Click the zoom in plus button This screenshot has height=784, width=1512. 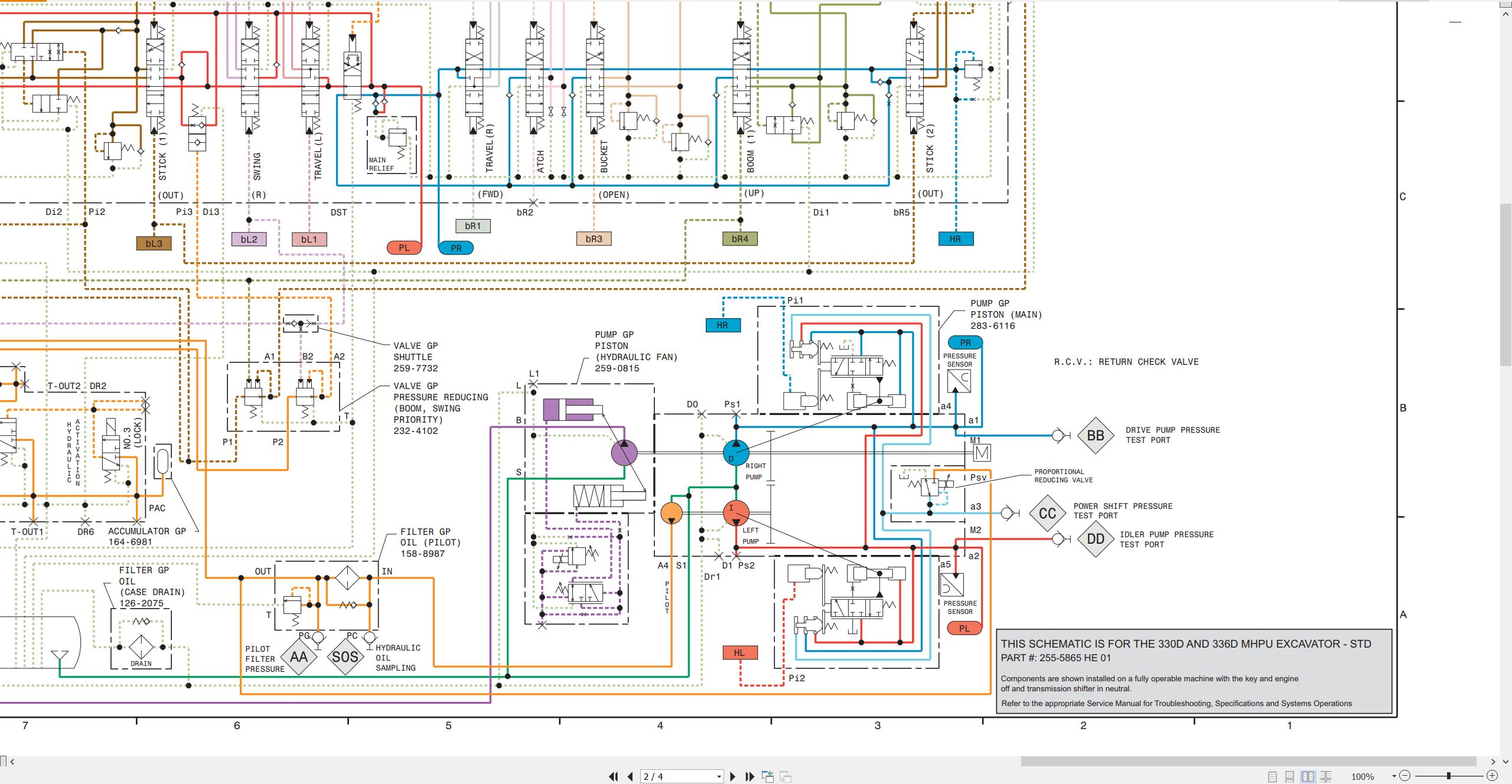[x=1493, y=776]
